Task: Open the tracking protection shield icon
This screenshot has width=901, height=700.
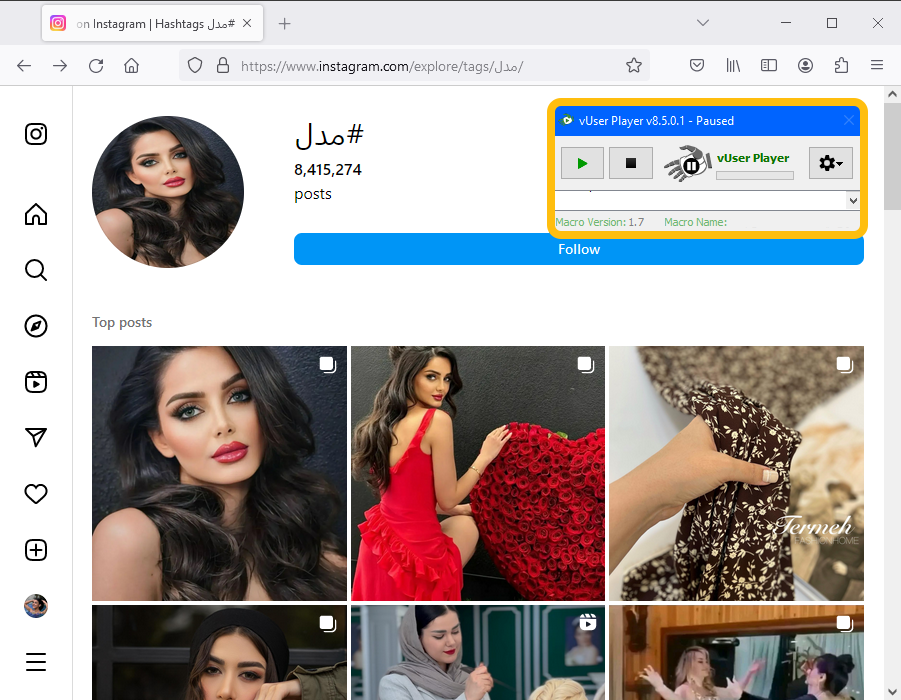Action: [x=195, y=66]
